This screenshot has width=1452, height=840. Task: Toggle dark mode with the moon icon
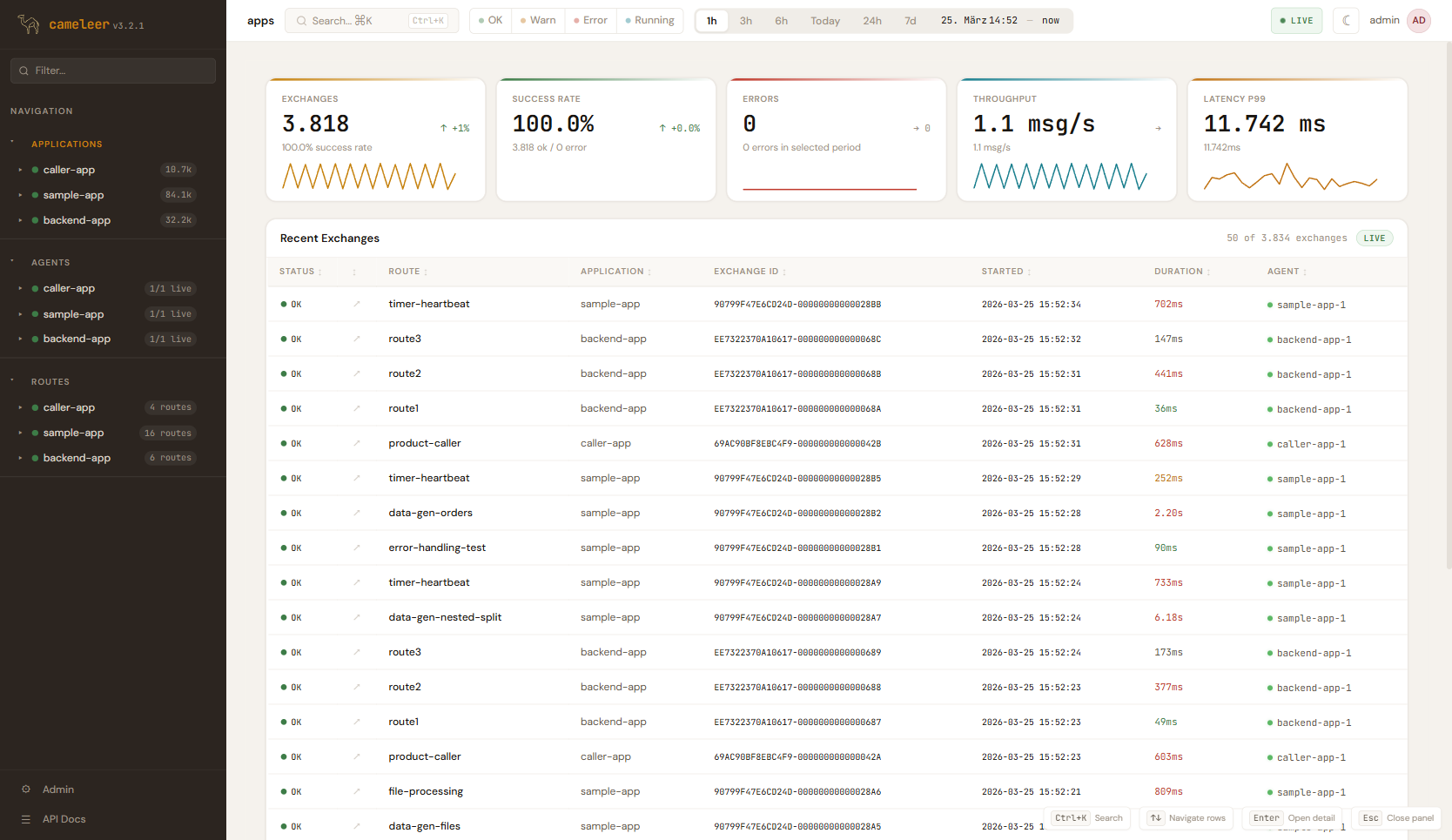1347,21
